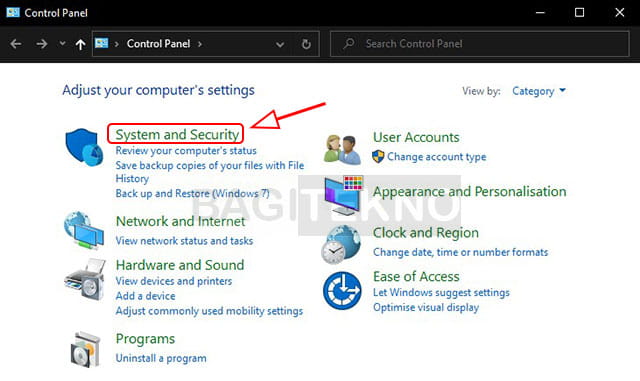Screen dimensions: 640x381
Task: Open View network status and tasks
Action: pos(184,241)
